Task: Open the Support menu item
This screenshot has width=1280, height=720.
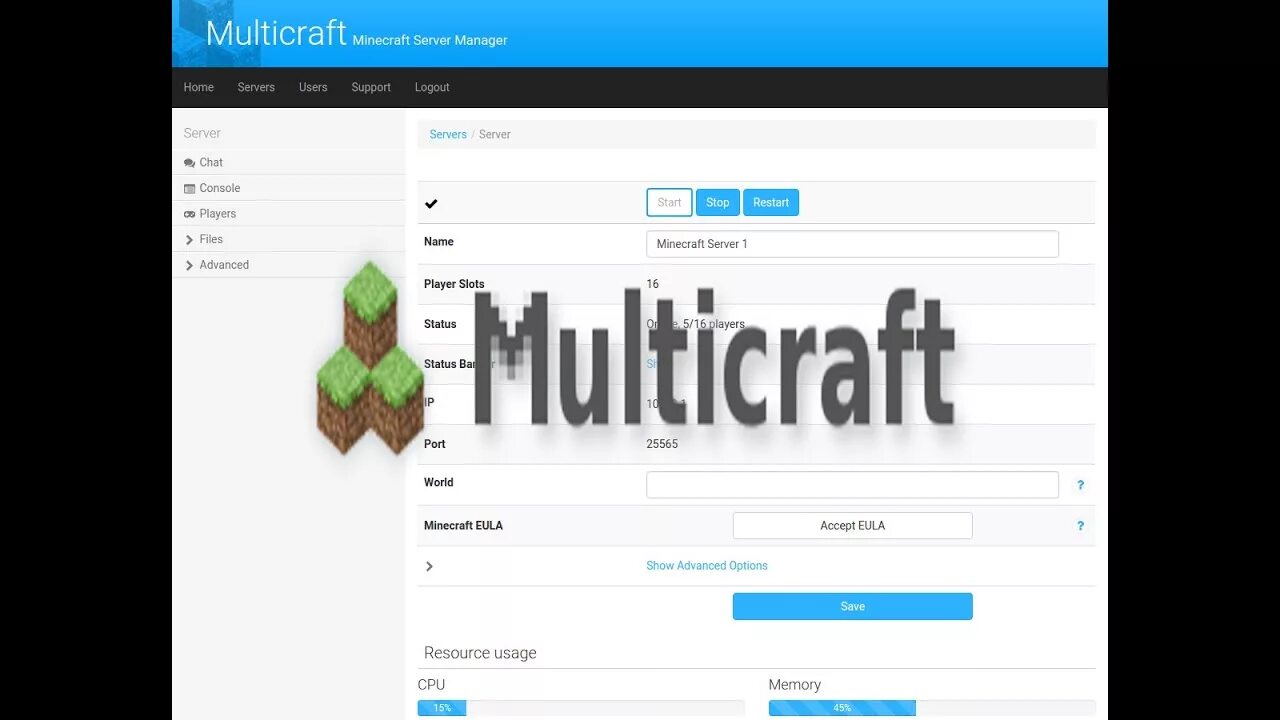Action: (371, 87)
